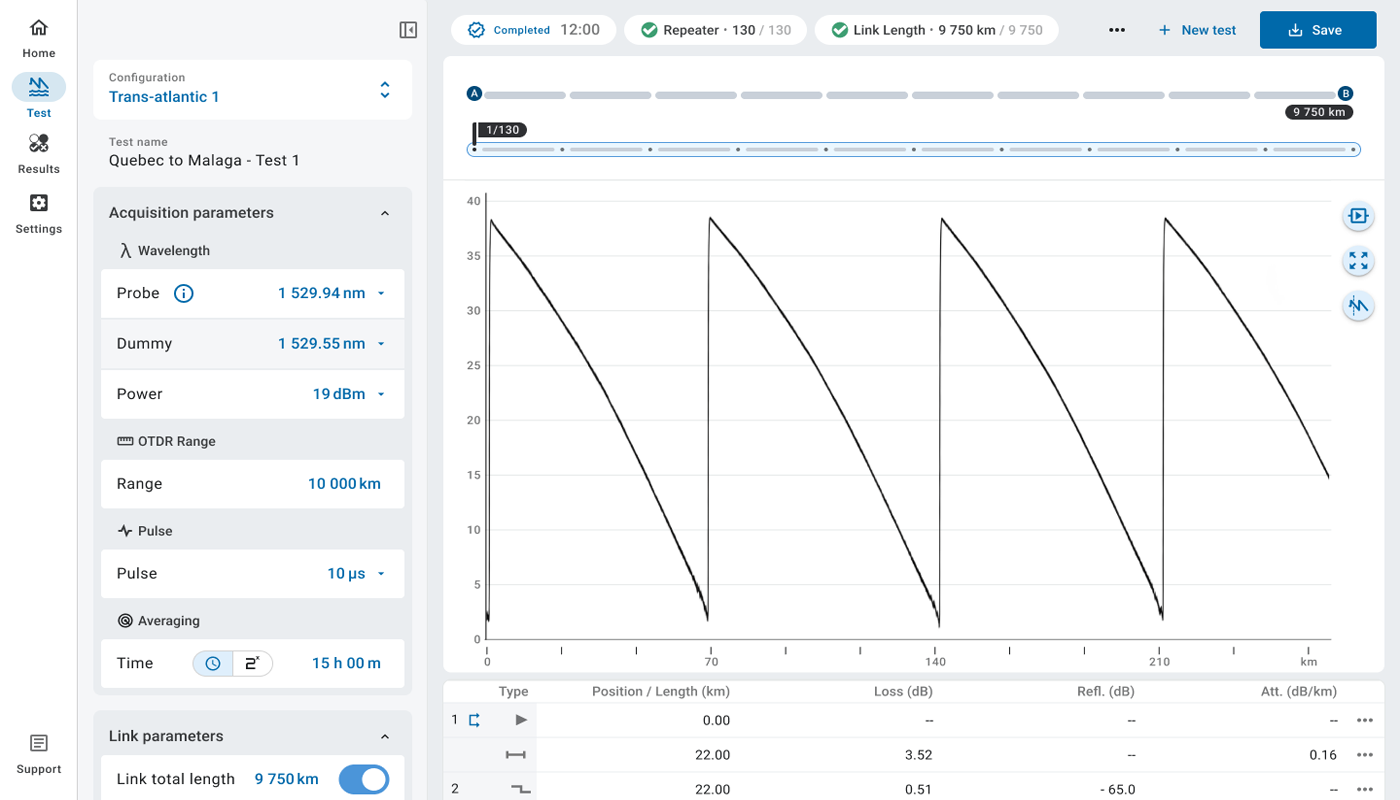This screenshot has height=800, width=1400.
Task: Start a New test
Action: [x=1197, y=30]
